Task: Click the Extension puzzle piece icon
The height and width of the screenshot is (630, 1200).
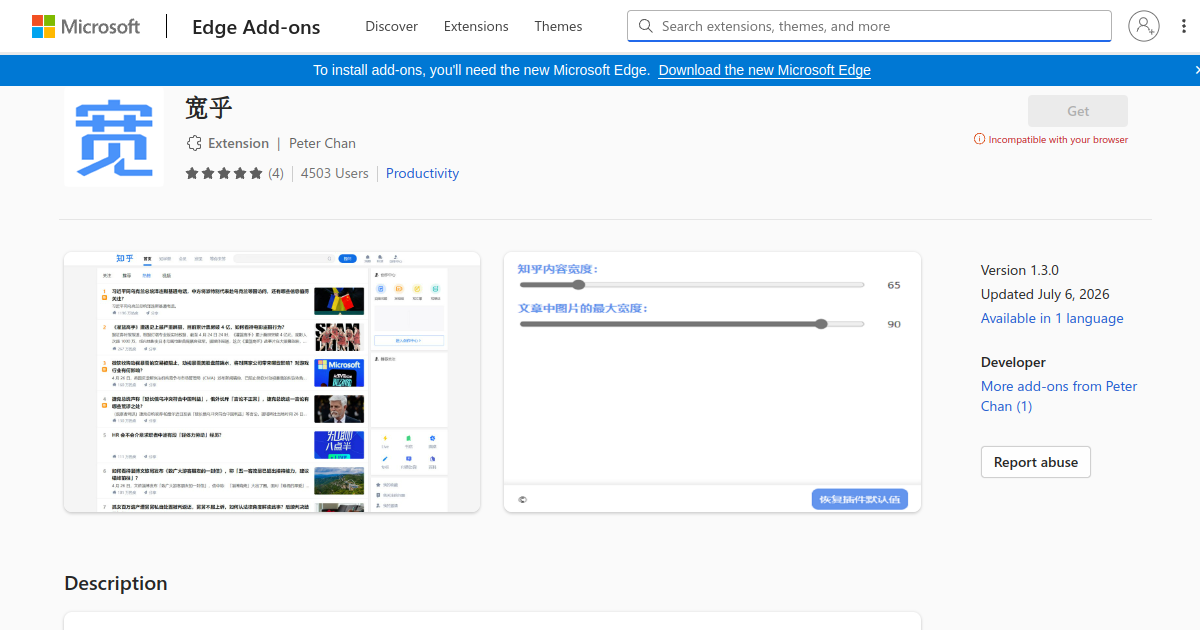Action: pyautogui.click(x=194, y=143)
